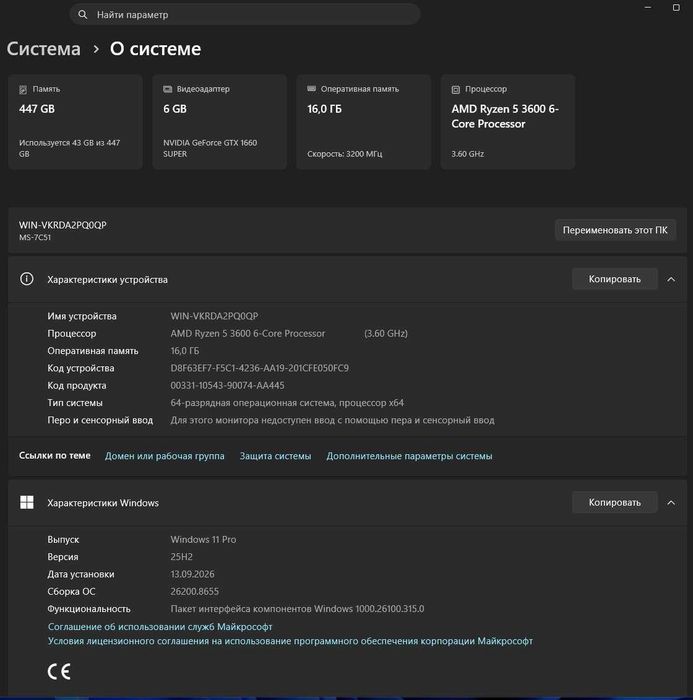Click the search magnifier icon

tap(83, 15)
